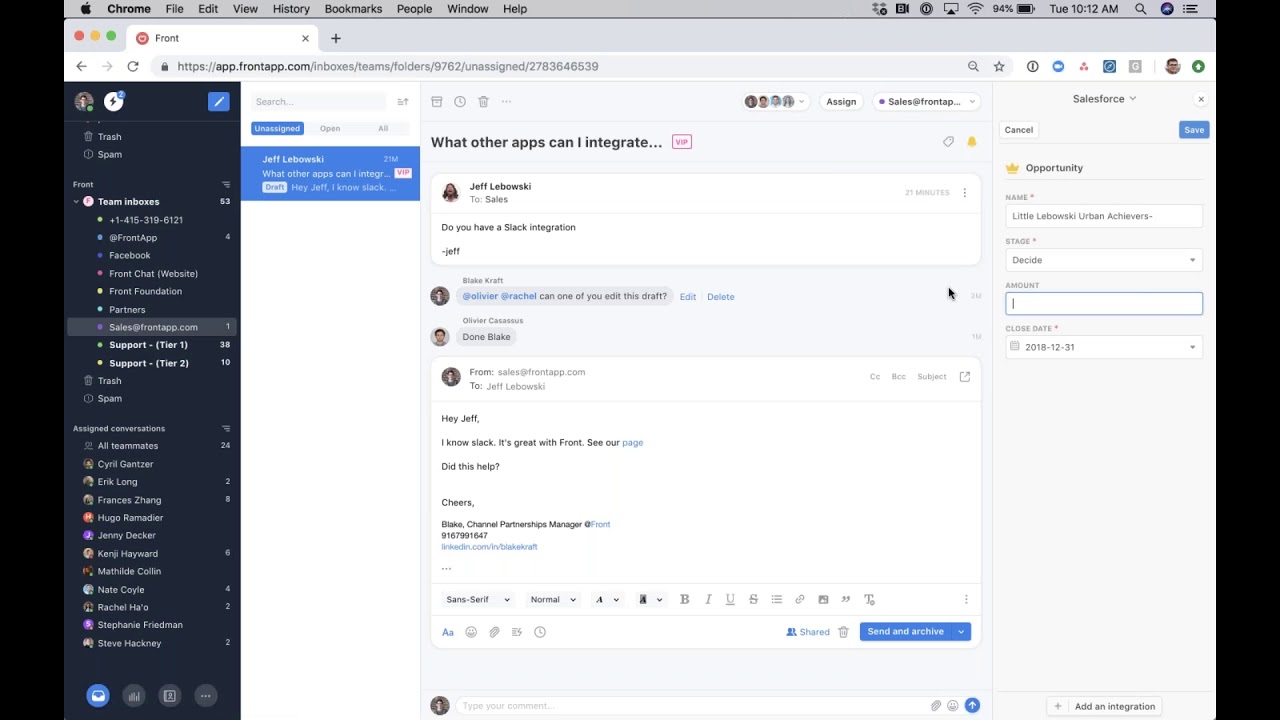The width and height of the screenshot is (1280, 720).
Task: Open the Normal text size dropdown
Action: pyautogui.click(x=553, y=599)
